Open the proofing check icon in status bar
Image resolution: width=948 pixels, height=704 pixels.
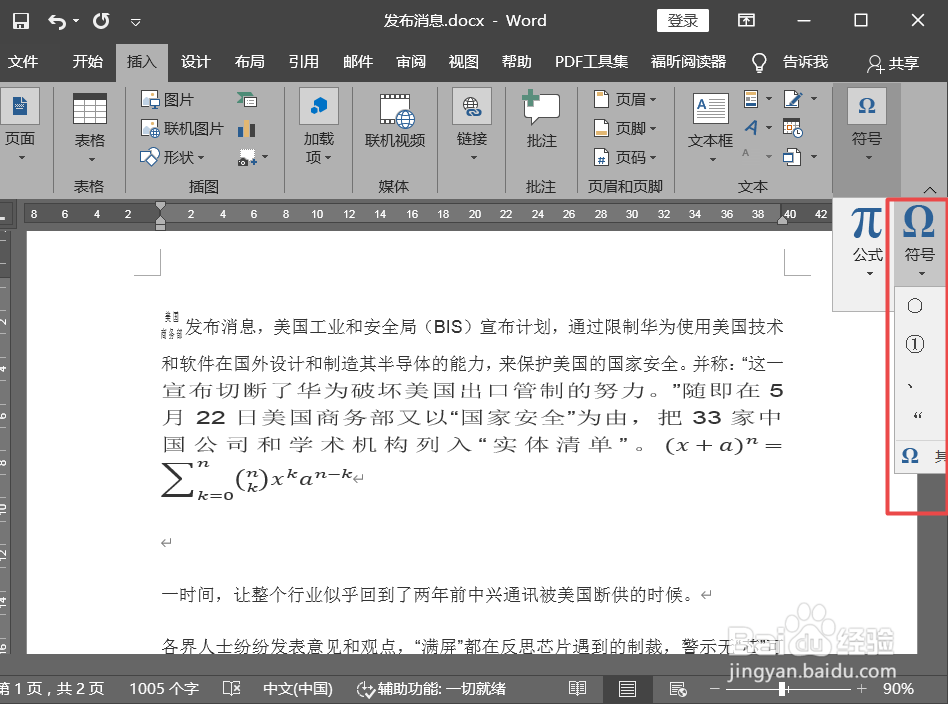pyautogui.click(x=232, y=689)
